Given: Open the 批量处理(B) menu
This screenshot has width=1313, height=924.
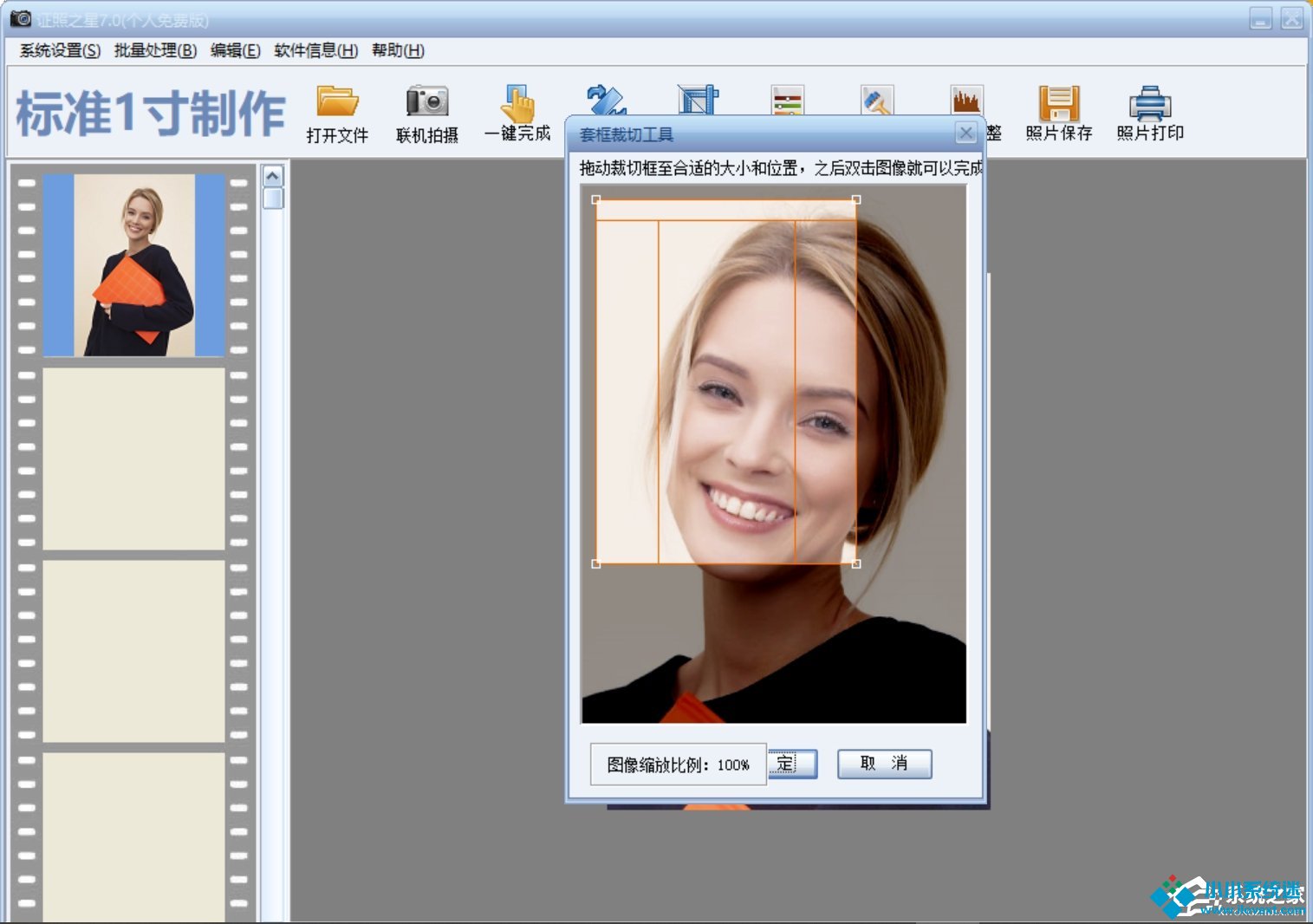Looking at the screenshot, I should (x=155, y=50).
